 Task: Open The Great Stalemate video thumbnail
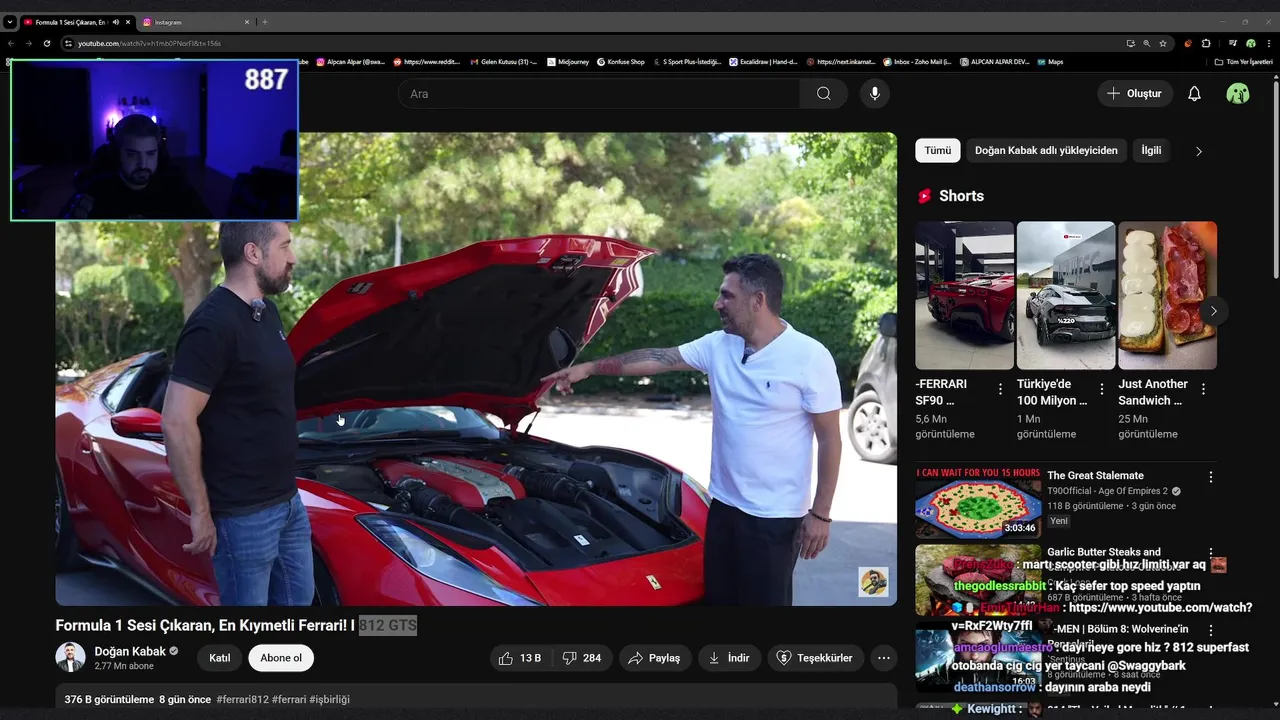[x=978, y=503]
